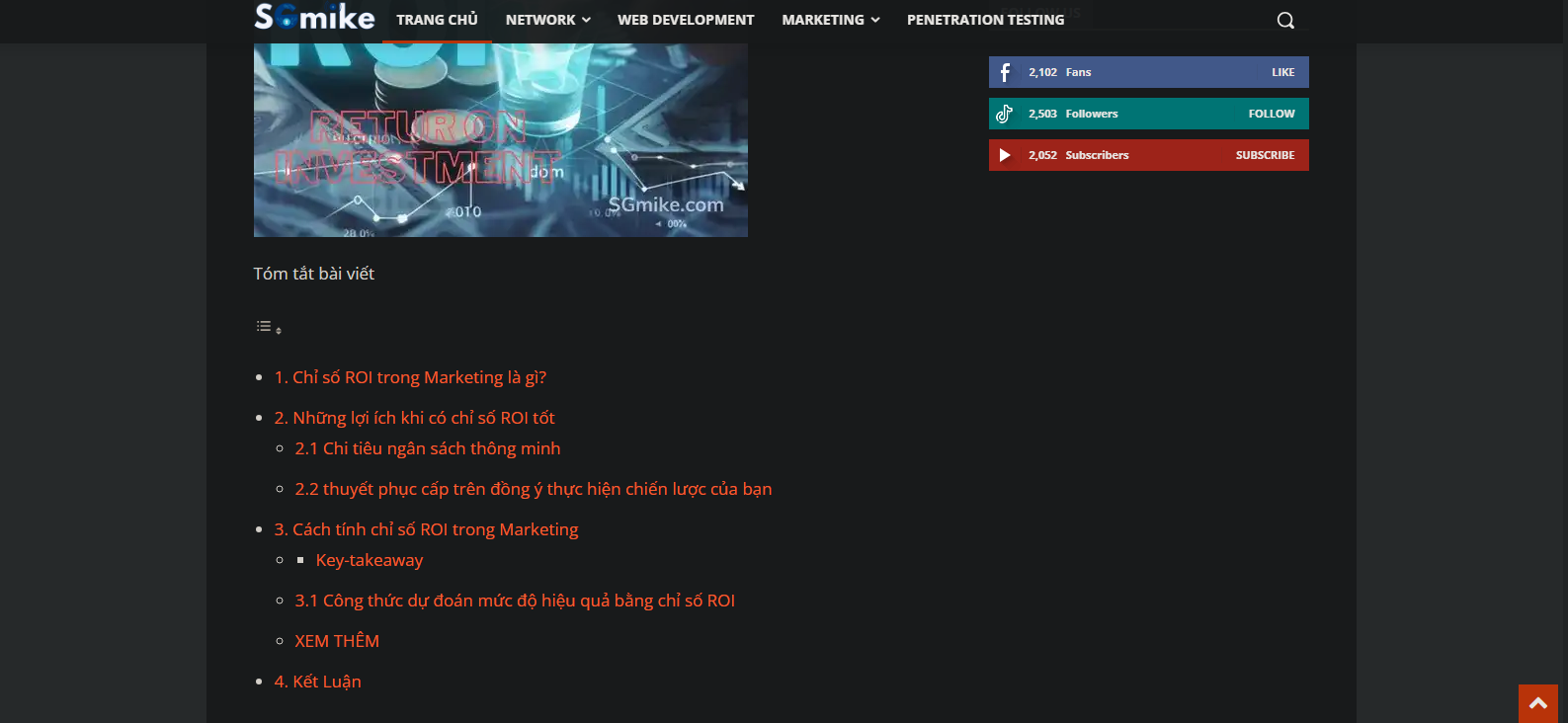Click FOLLOW on the TikTok bar
This screenshot has height=723, width=1568.
tap(1271, 114)
